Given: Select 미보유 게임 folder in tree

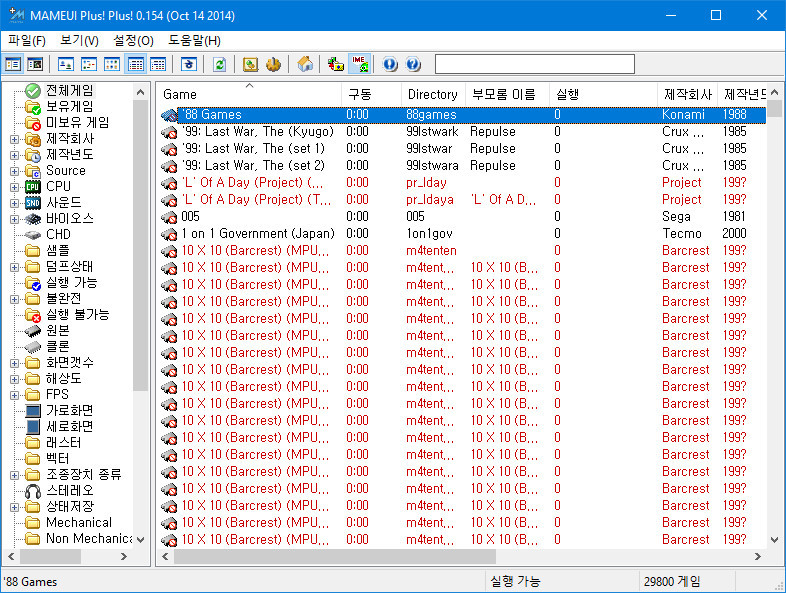Looking at the screenshot, I should [x=77, y=122].
